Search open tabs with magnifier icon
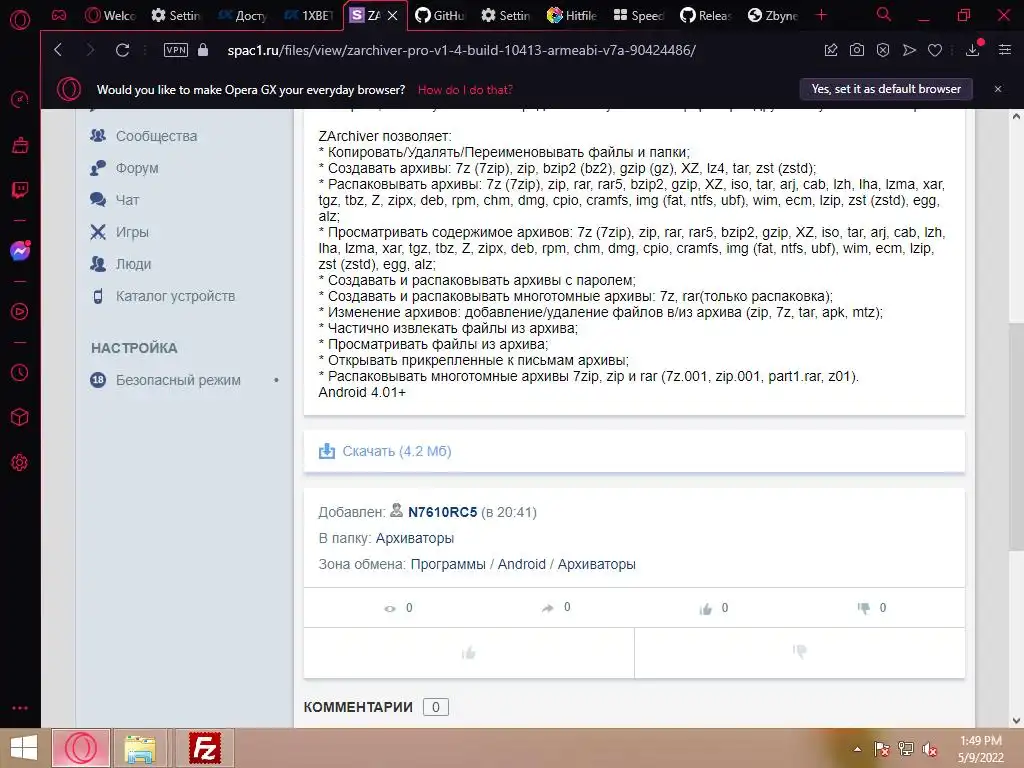 click(x=884, y=14)
